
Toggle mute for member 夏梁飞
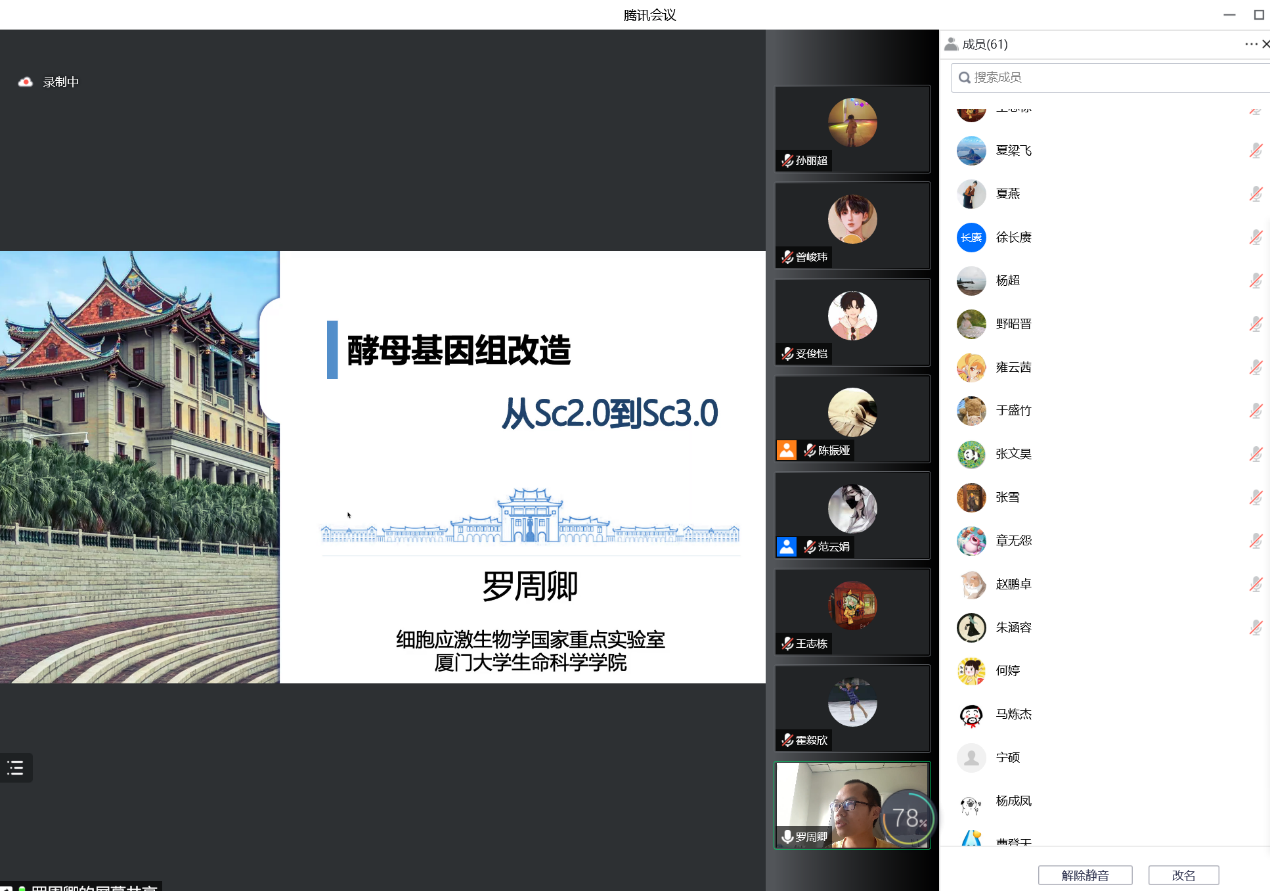(1255, 150)
